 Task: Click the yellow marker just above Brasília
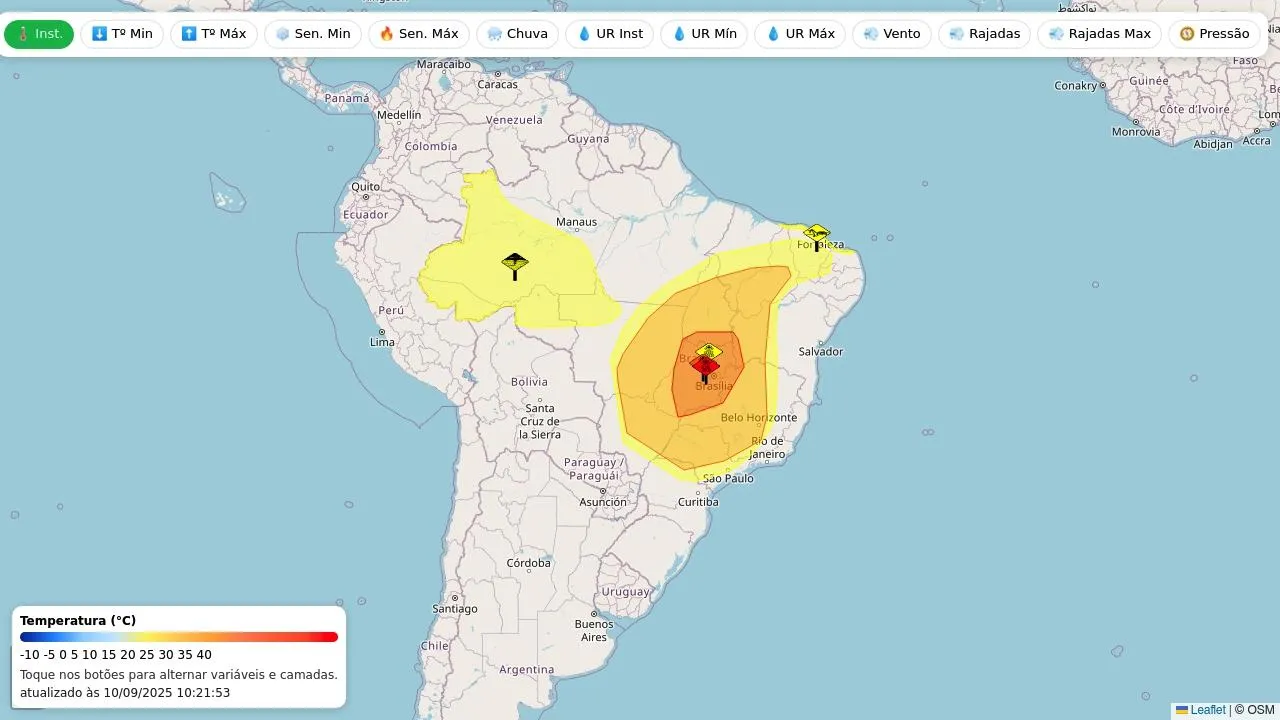coord(709,350)
